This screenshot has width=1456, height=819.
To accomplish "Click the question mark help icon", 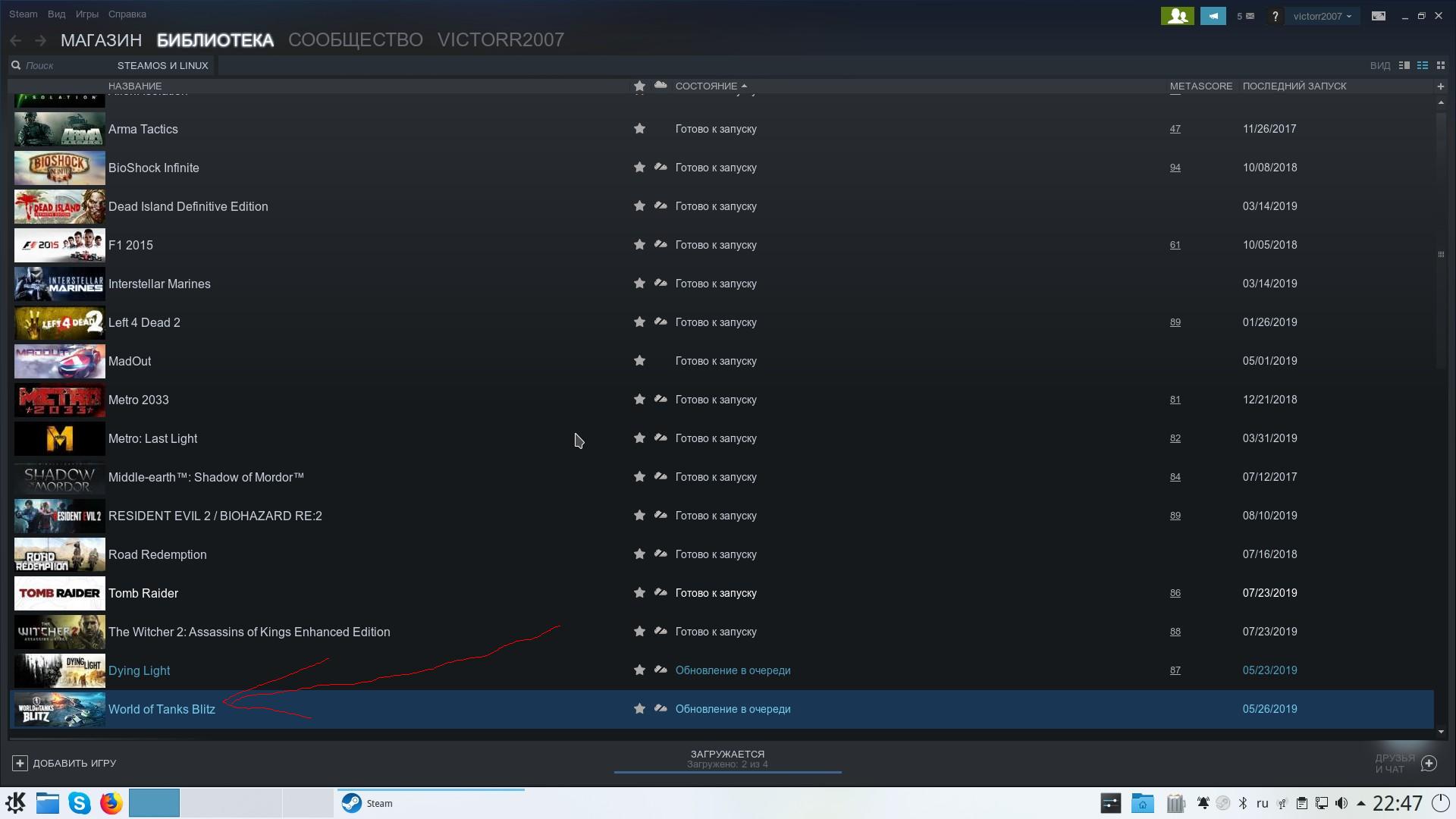I will click(1275, 16).
